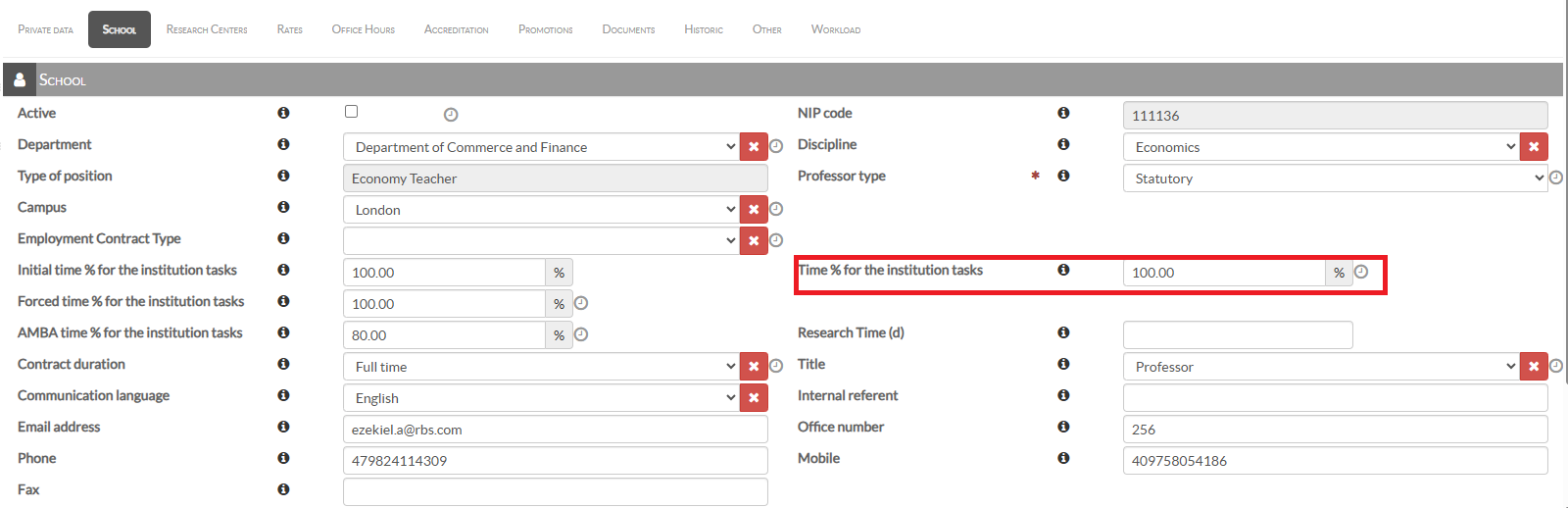Click the Research Time (d) input field
This screenshot has width=1568, height=508.
pos(1237,335)
